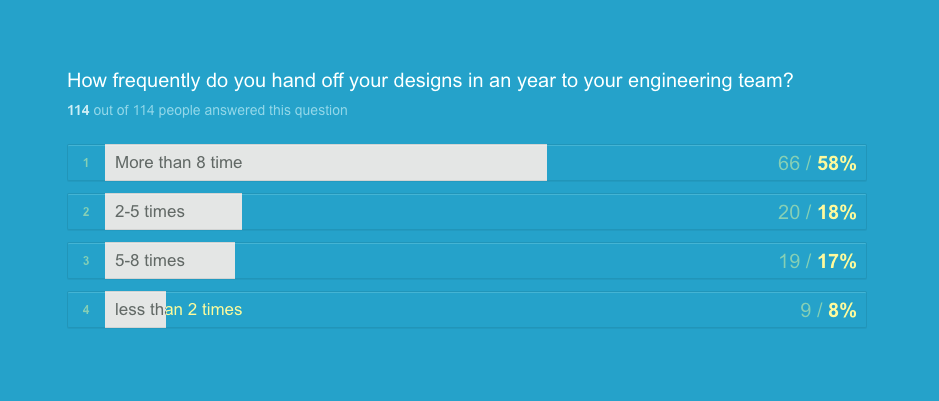Click the number 3 row index
This screenshot has width=939, height=401.
coord(86,261)
